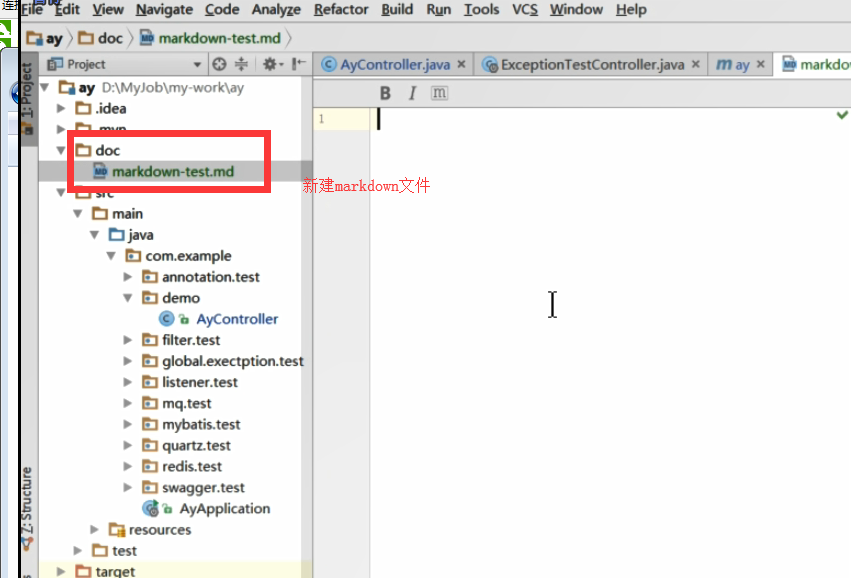Open the Window menu

(x=576, y=10)
